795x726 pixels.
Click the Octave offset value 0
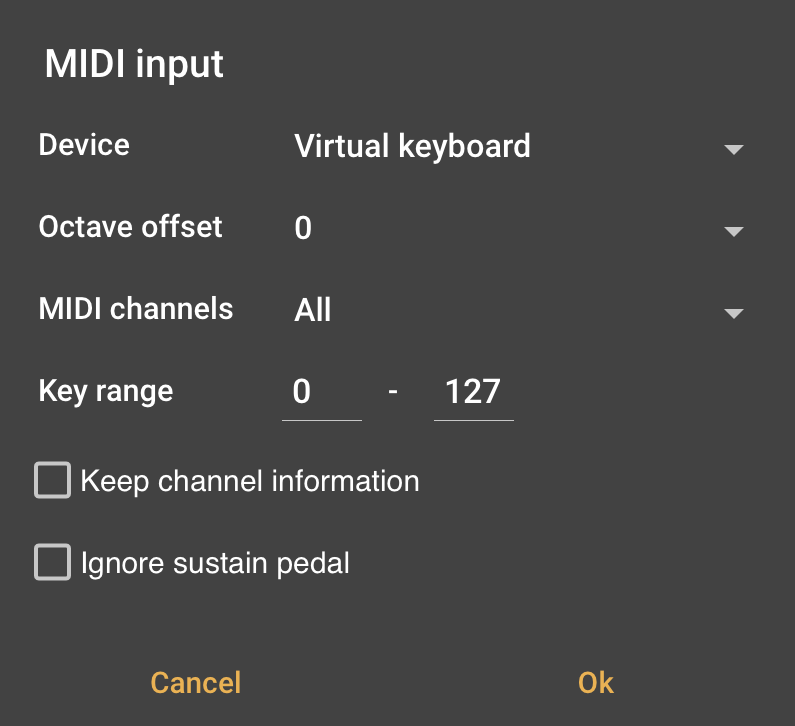point(303,229)
